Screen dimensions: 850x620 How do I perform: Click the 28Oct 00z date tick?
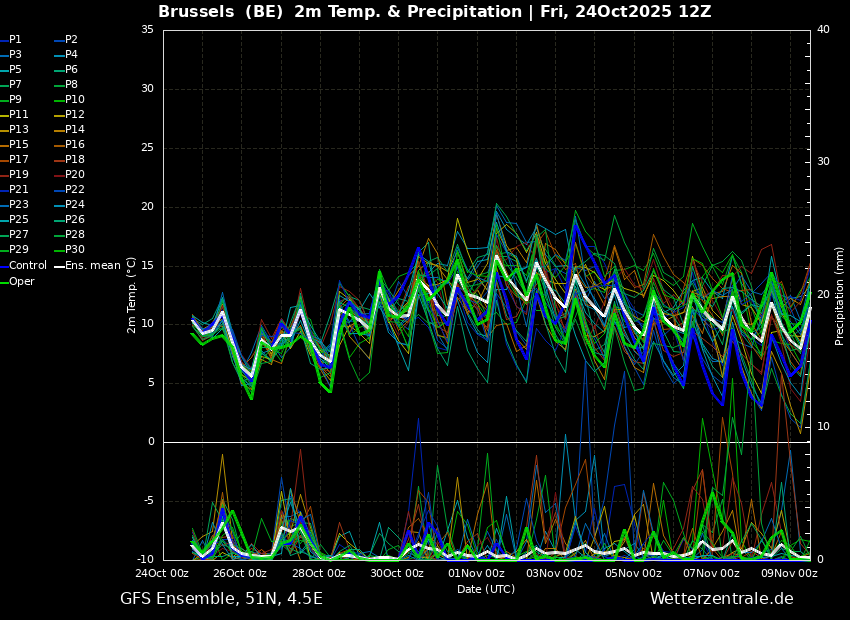coord(319,573)
